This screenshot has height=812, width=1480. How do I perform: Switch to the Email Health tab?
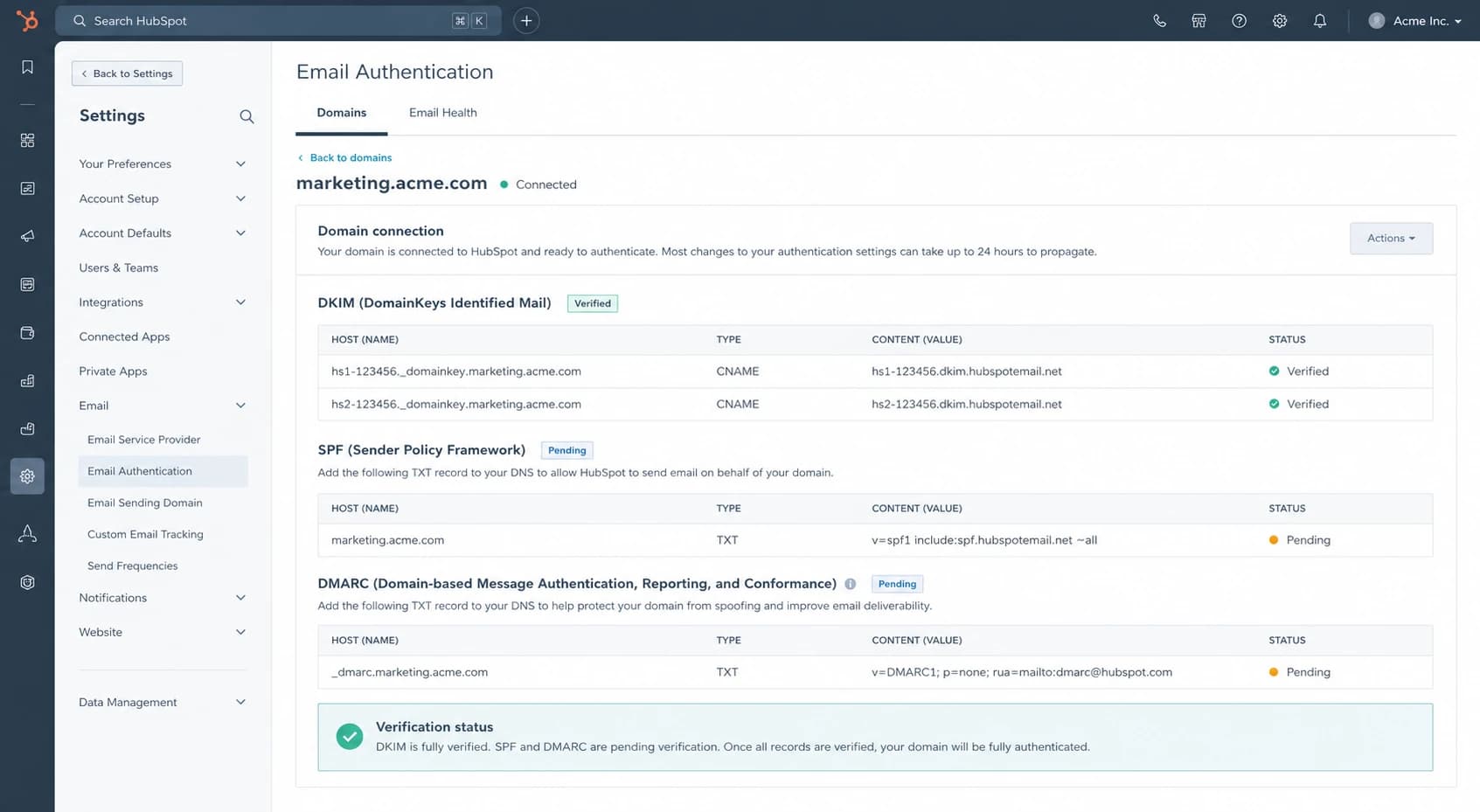point(443,113)
